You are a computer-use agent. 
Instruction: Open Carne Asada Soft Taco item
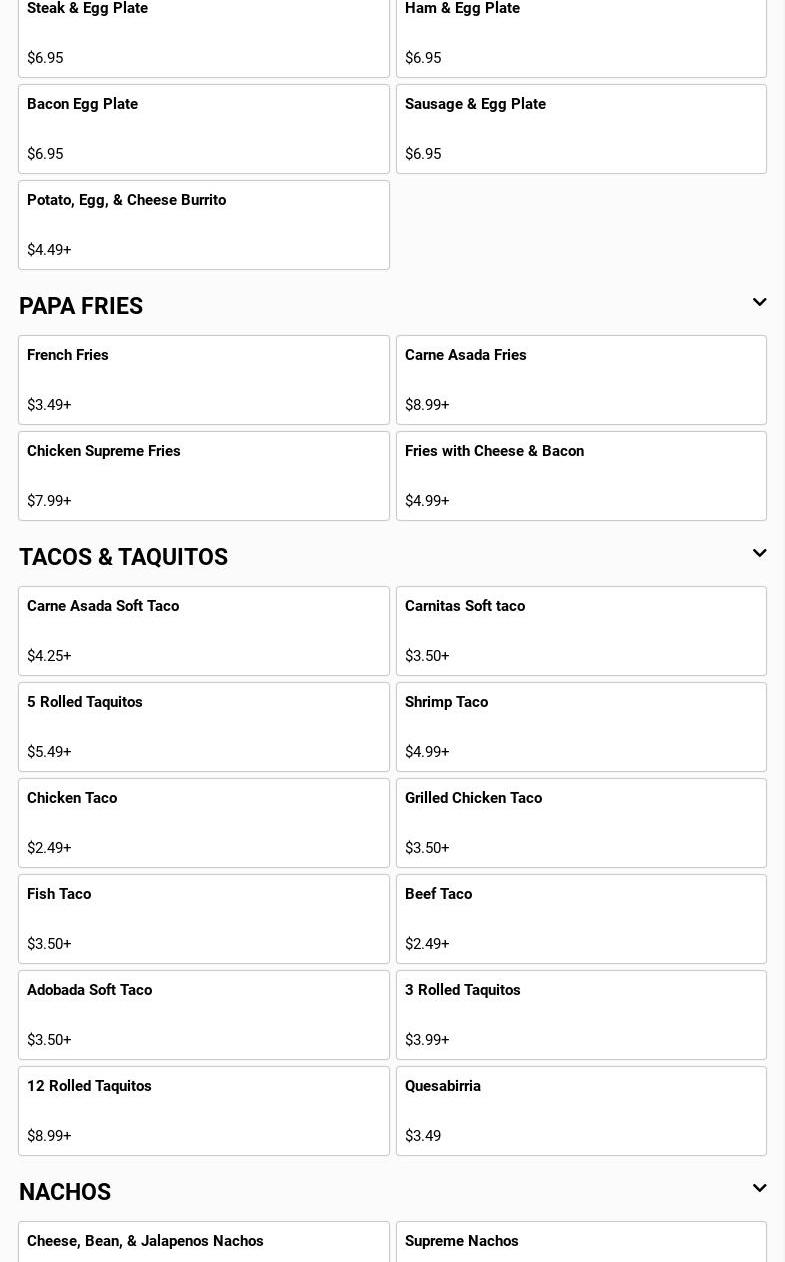pyautogui.click(x=203, y=631)
